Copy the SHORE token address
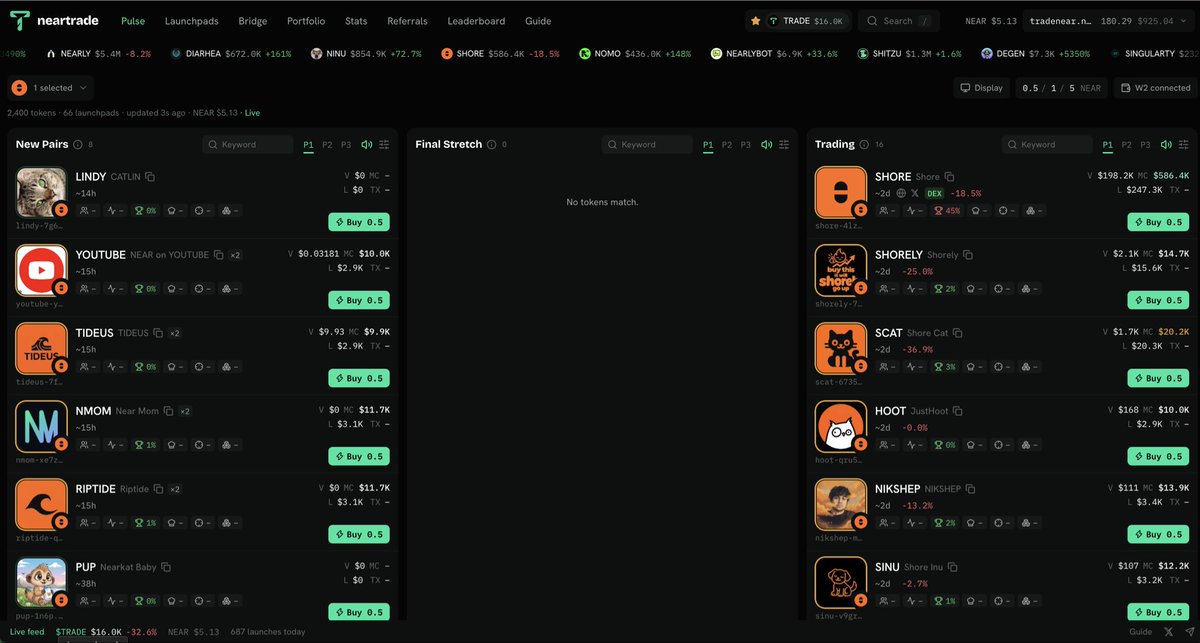Image resolution: width=1200 pixels, height=643 pixels. click(950, 177)
